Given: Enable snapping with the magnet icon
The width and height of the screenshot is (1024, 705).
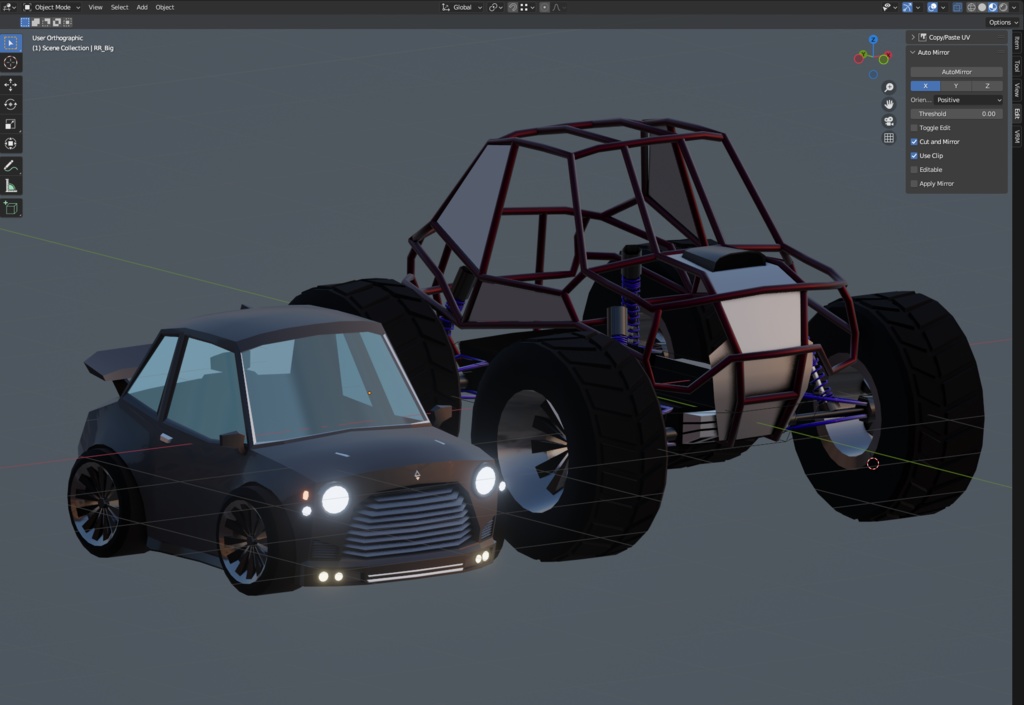Looking at the screenshot, I should (x=513, y=7).
